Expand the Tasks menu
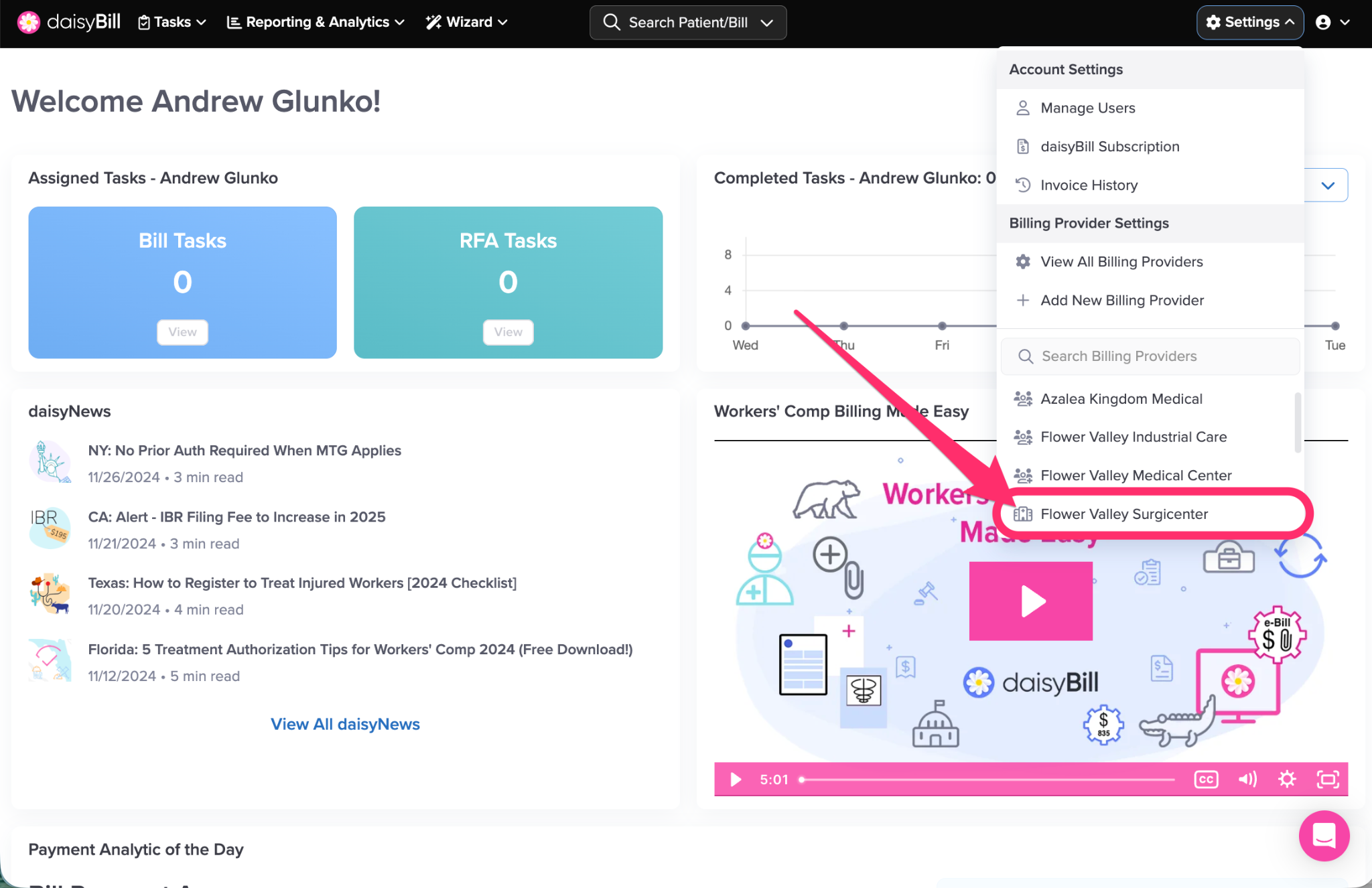The image size is (1372, 888). tap(171, 22)
